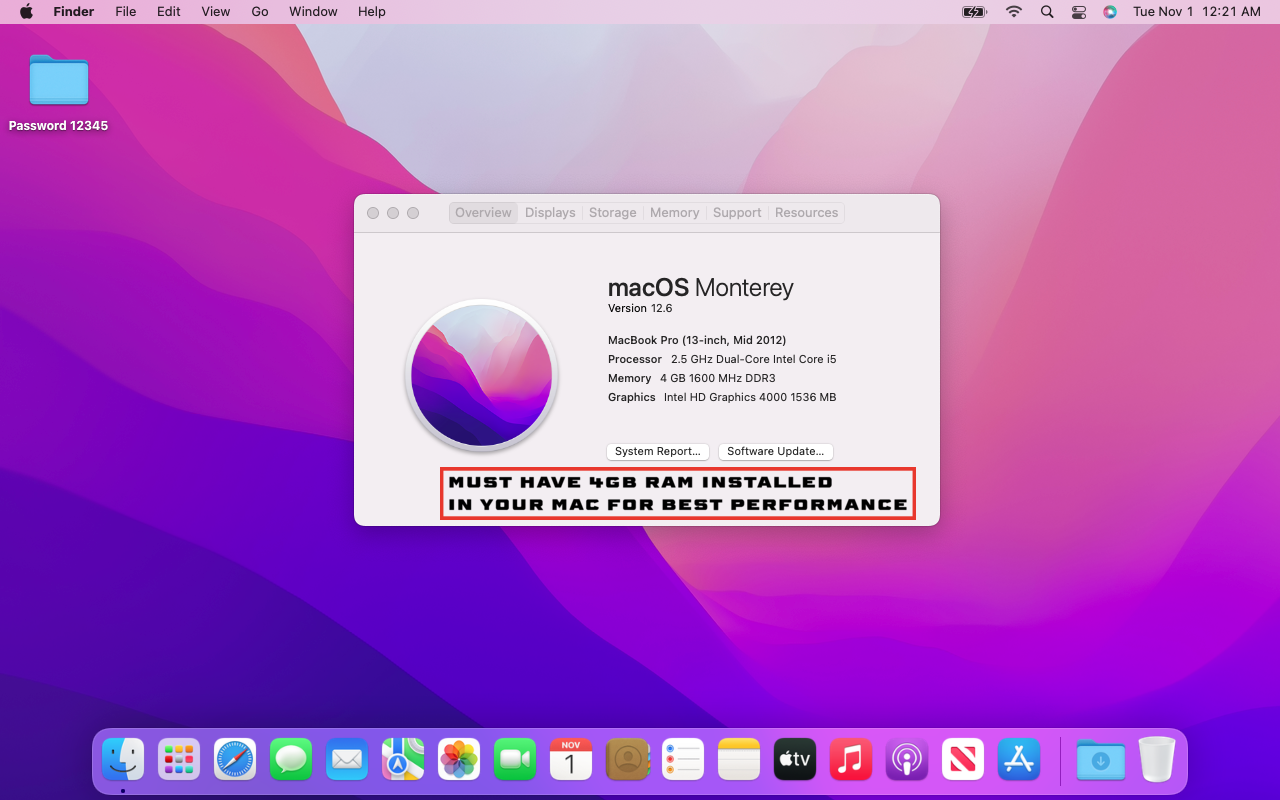Open the Help menu

372,12
